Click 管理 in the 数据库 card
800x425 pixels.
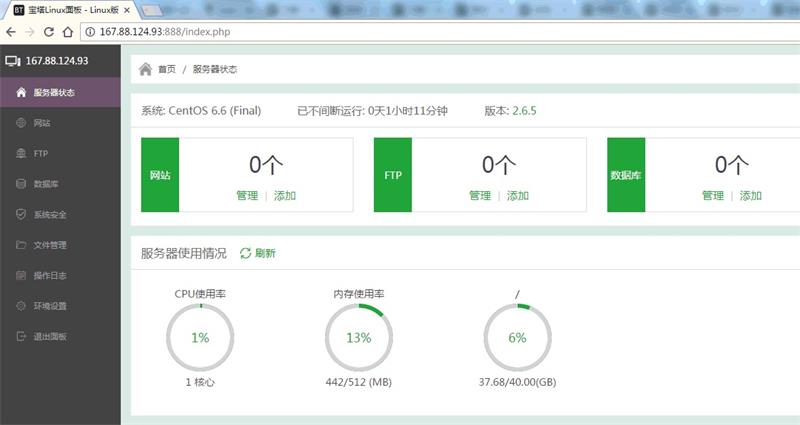(713, 195)
